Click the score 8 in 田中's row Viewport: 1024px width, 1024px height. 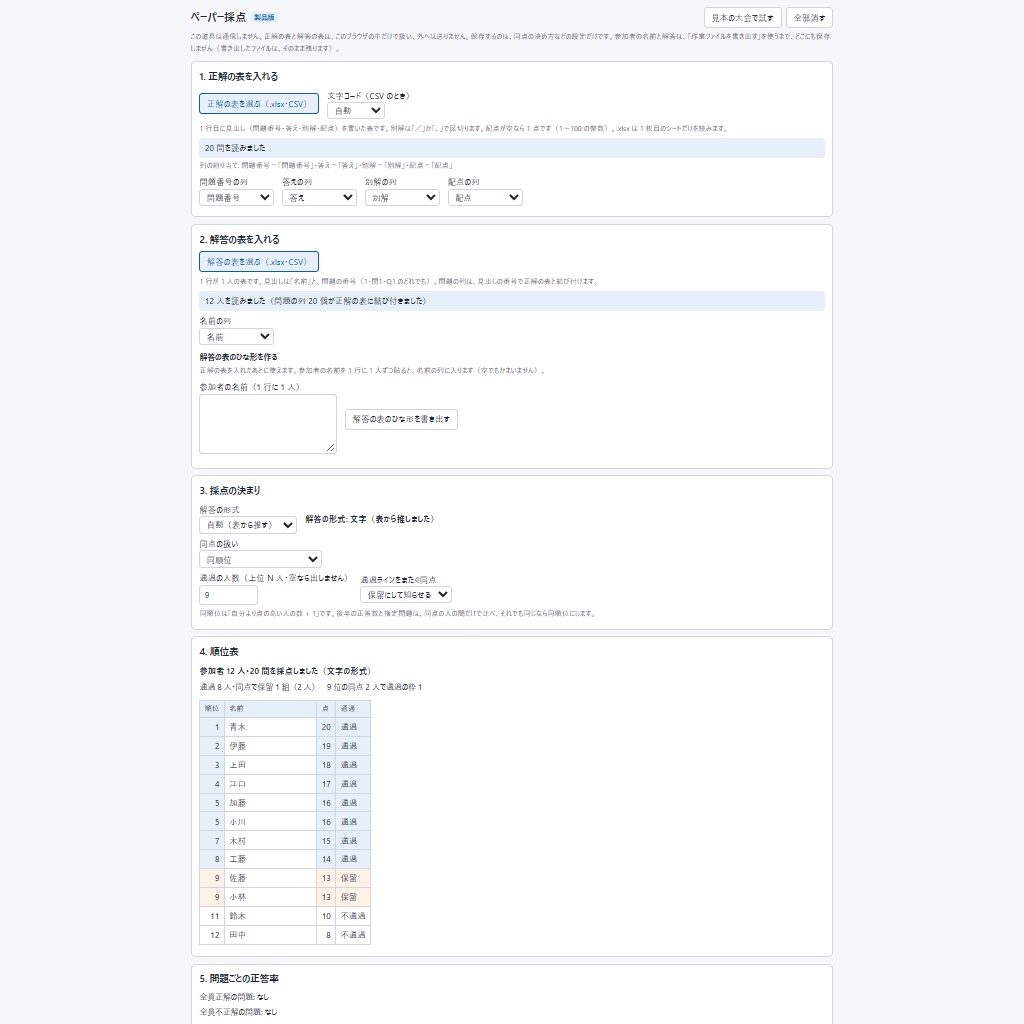pos(328,935)
